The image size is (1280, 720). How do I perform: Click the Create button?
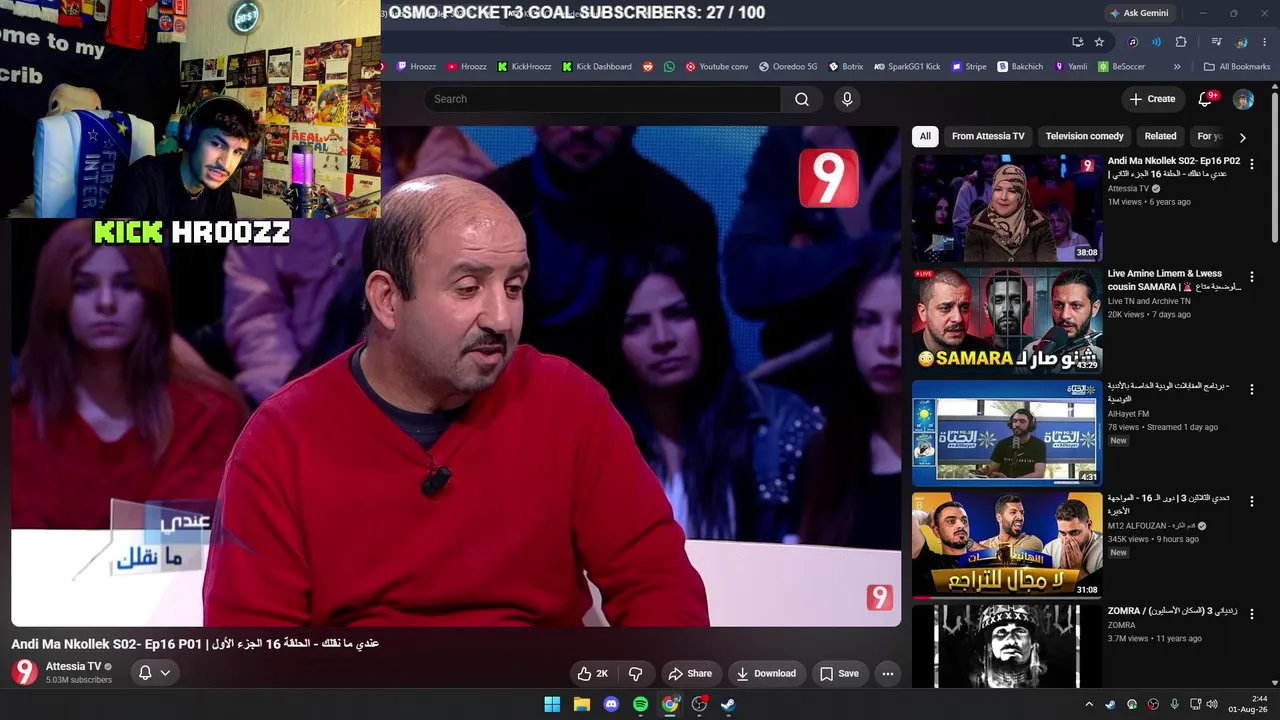[1152, 99]
